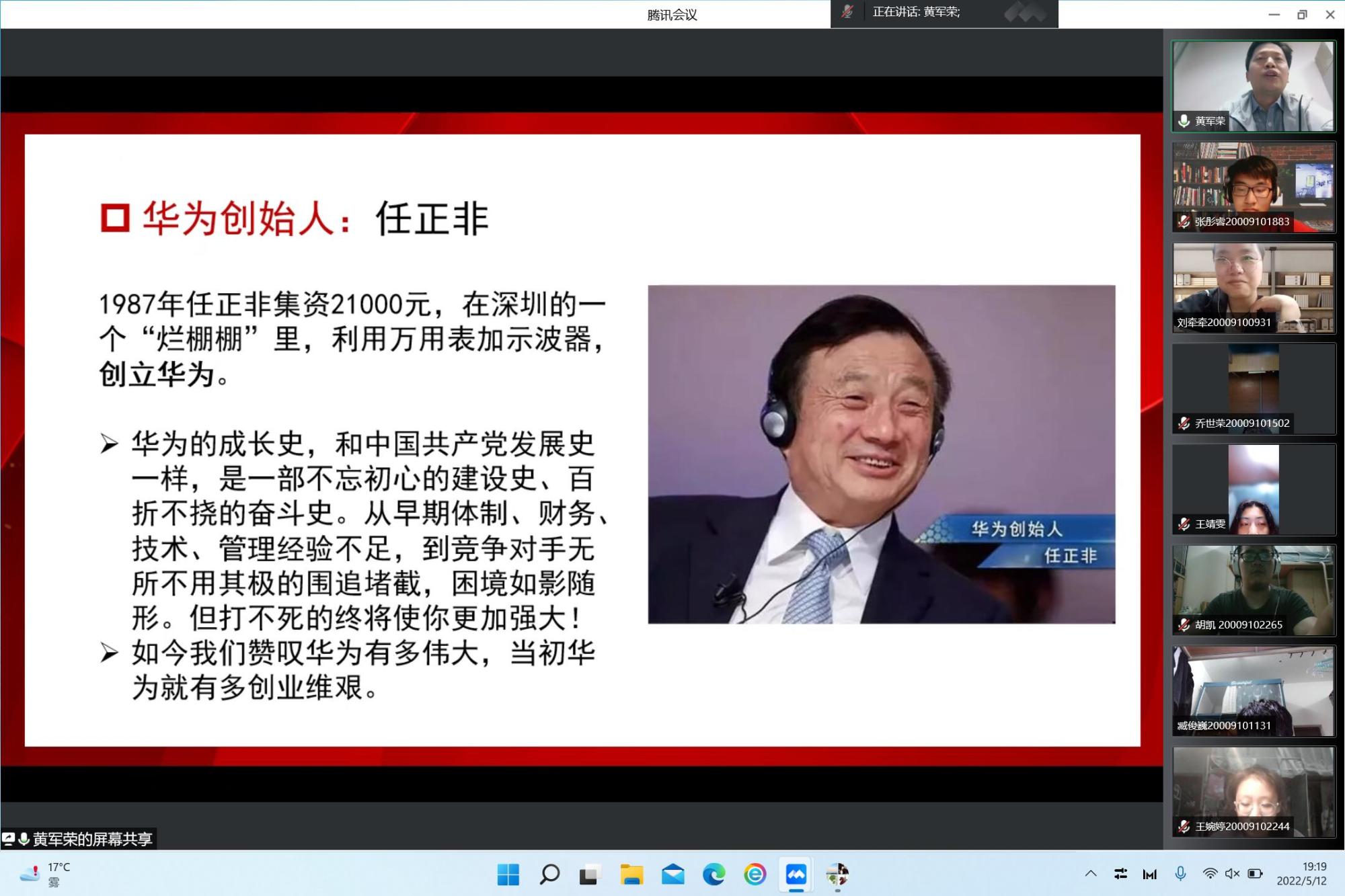This screenshot has height=896, width=1345.
Task: Open the 360 browser taskbar icon
Action: click(x=755, y=874)
